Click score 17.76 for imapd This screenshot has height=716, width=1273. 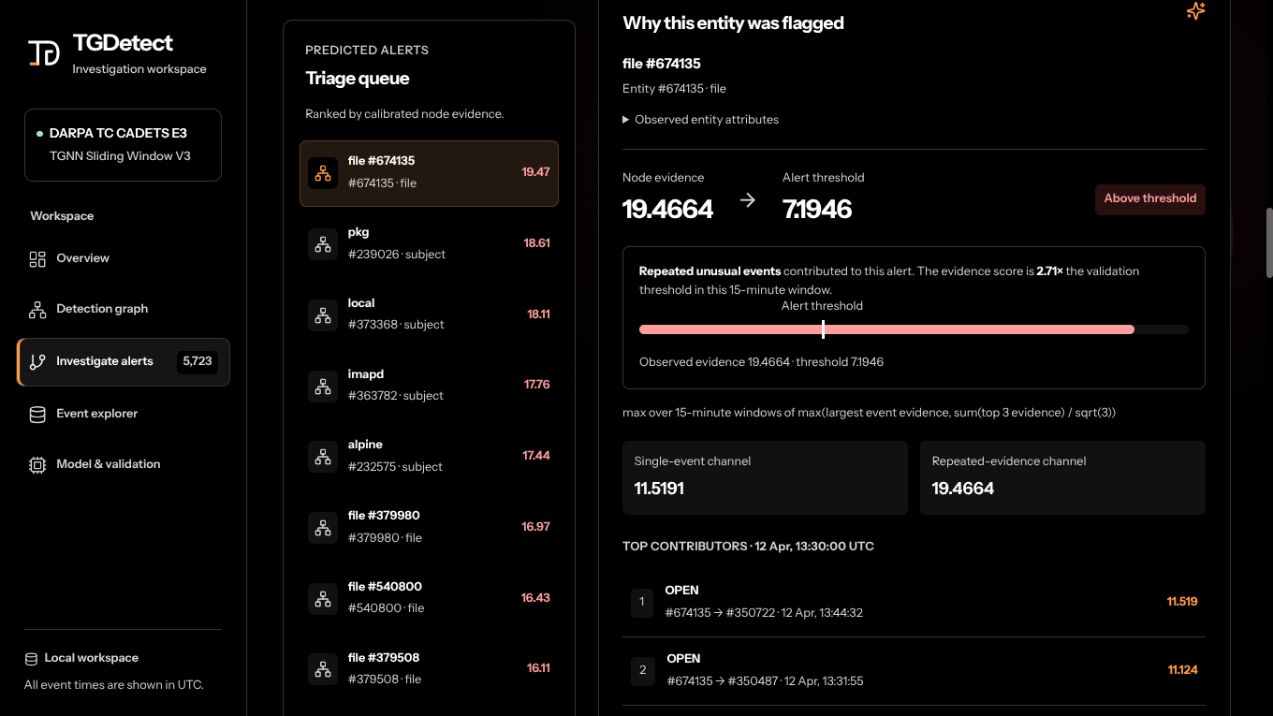(x=536, y=384)
